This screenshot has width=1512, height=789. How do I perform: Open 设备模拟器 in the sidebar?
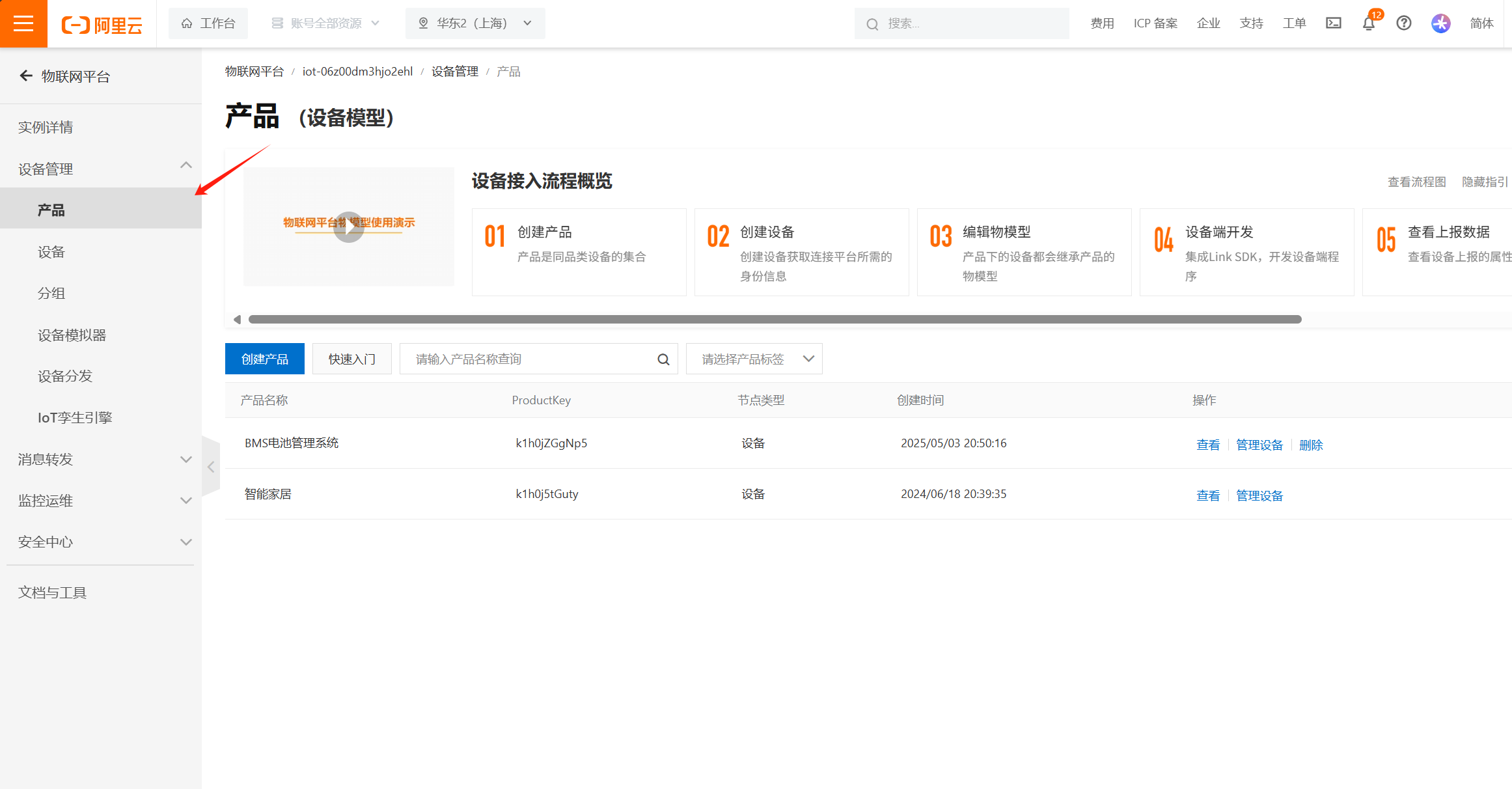coord(72,335)
